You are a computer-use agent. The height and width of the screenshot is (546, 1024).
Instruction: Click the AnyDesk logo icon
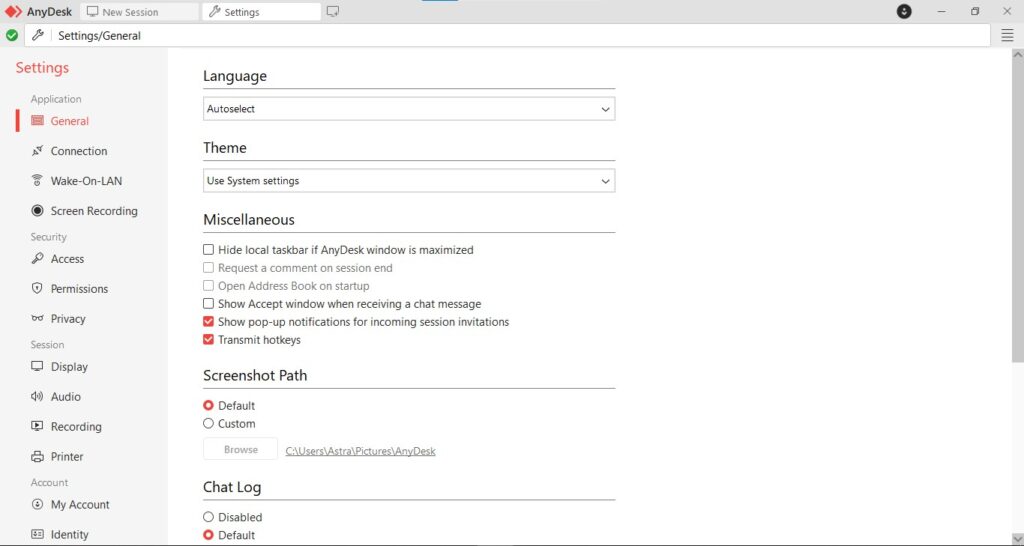(13, 12)
